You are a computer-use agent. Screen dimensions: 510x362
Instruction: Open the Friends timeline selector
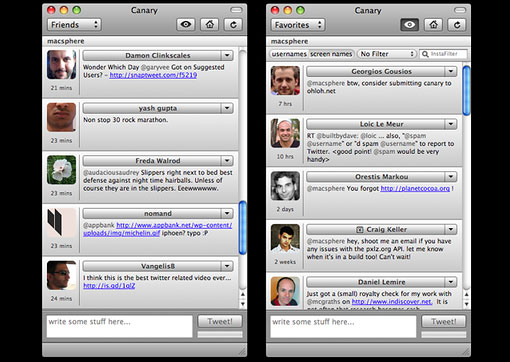(74, 25)
